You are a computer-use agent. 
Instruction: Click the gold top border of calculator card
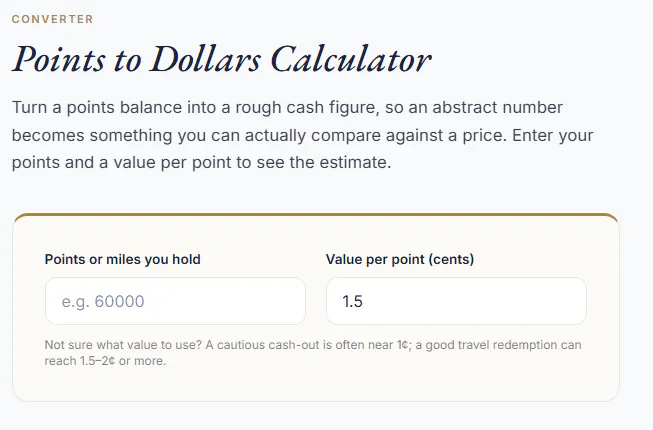[x=316, y=215]
